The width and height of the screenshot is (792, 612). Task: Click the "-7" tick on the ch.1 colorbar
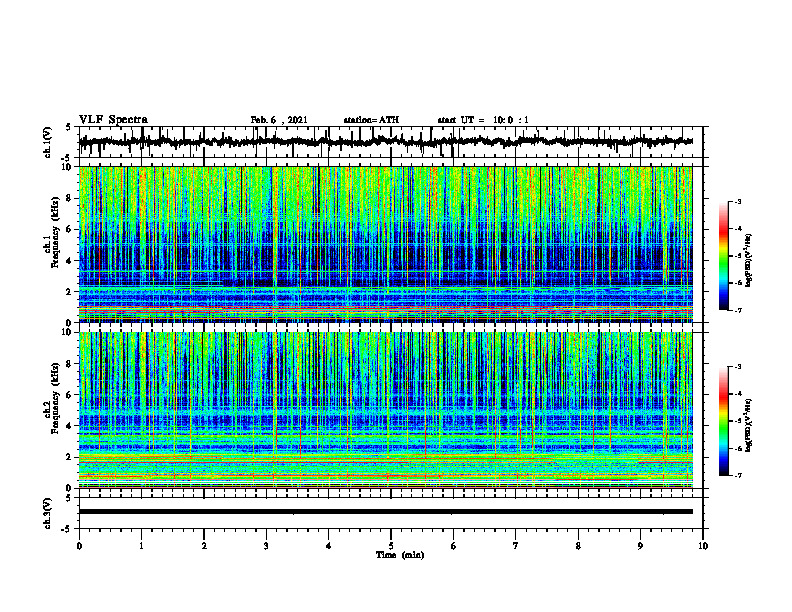(x=738, y=311)
